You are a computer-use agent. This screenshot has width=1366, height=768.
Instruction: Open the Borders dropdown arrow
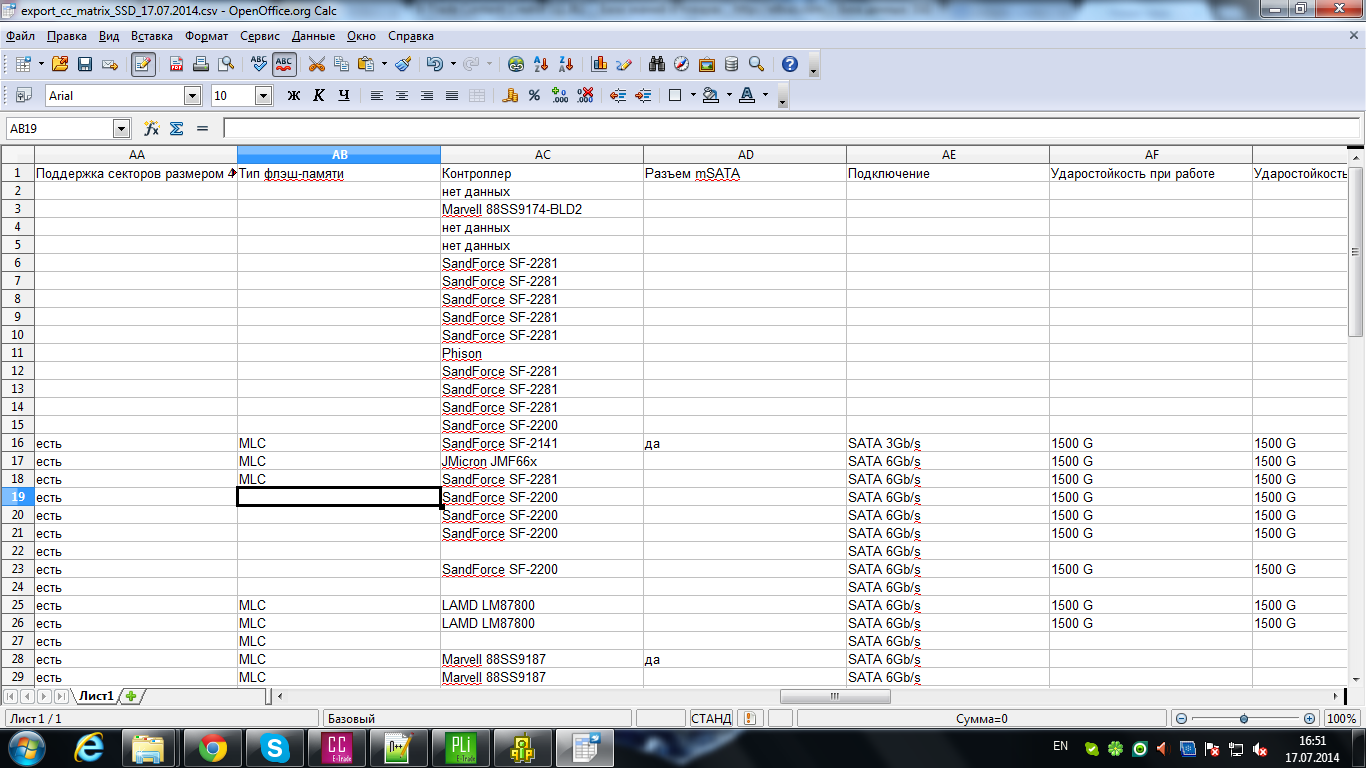[x=692, y=96]
